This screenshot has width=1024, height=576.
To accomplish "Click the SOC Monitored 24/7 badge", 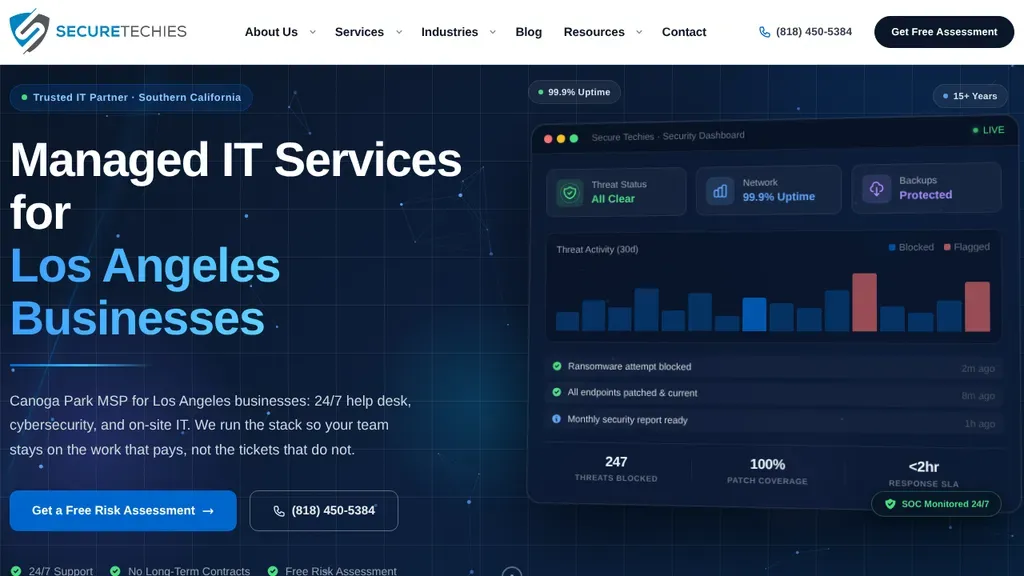I will 936,504.
